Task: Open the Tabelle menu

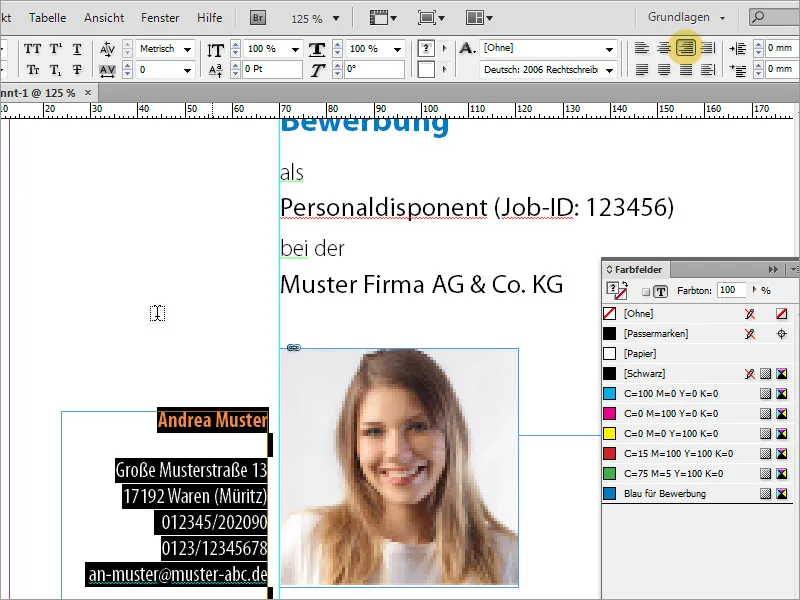Action: pos(48,18)
